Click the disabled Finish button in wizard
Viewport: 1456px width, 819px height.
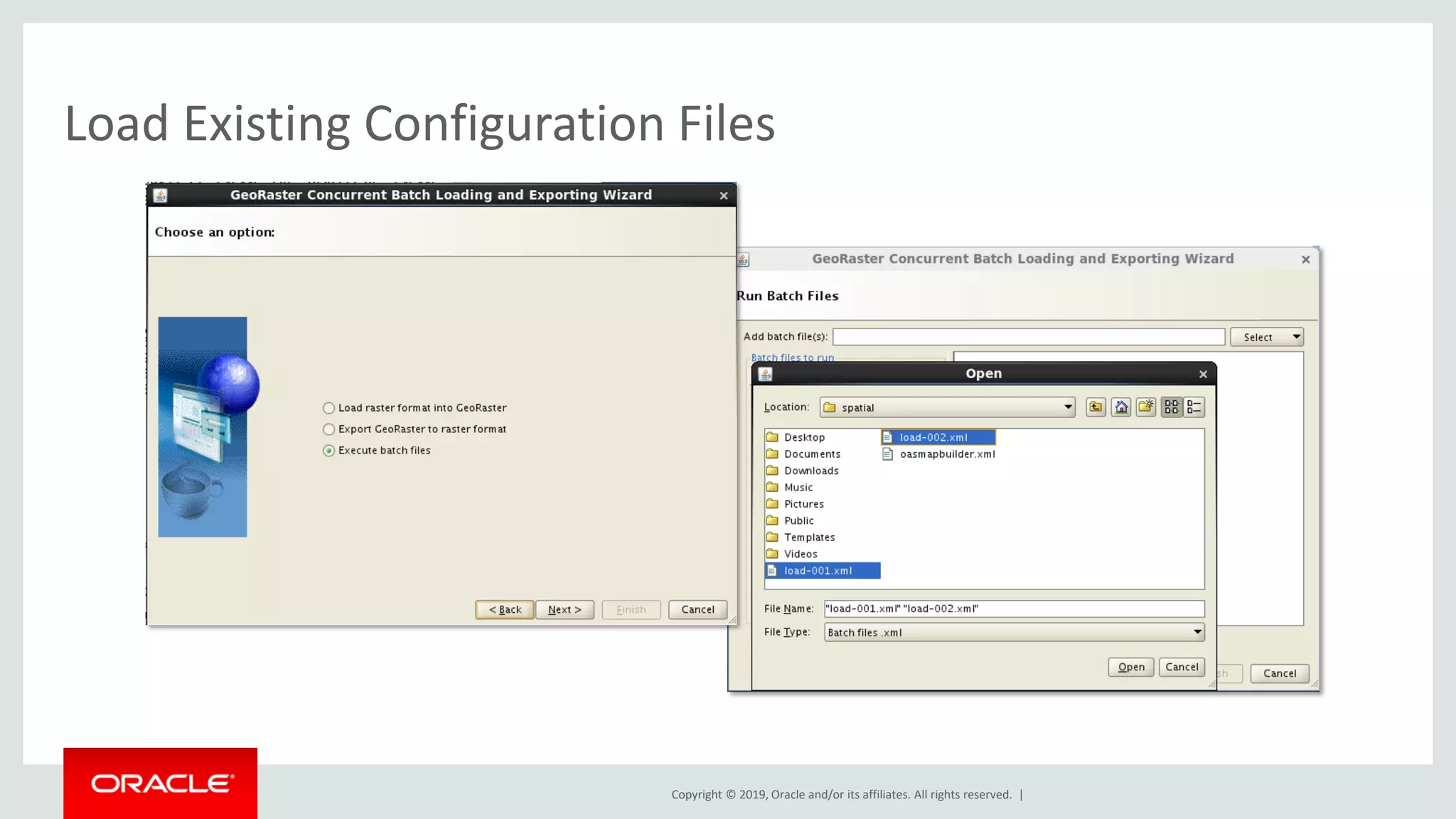(x=631, y=610)
